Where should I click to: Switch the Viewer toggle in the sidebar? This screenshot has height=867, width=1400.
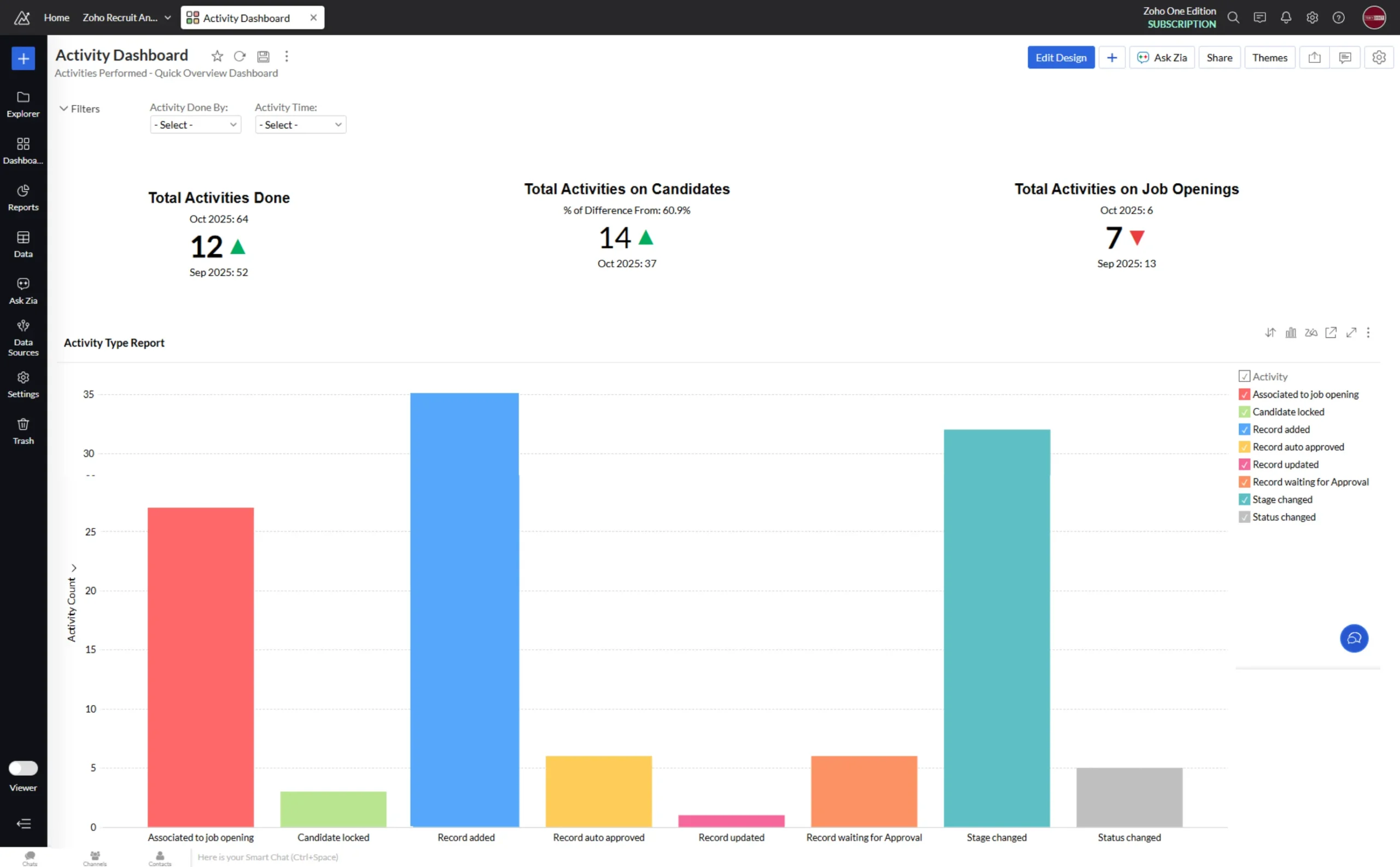(x=23, y=768)
